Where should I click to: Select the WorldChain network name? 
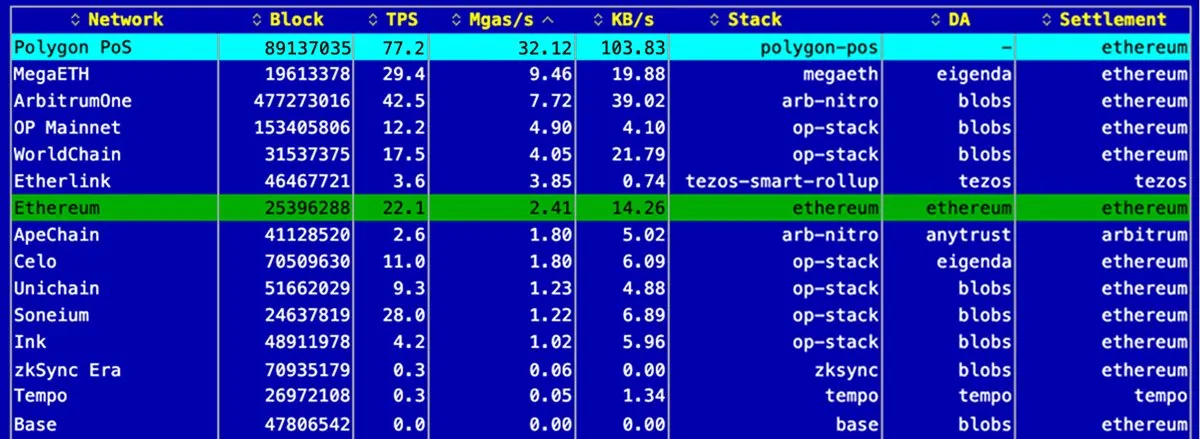pyautogui.click(x=67, y=154)
